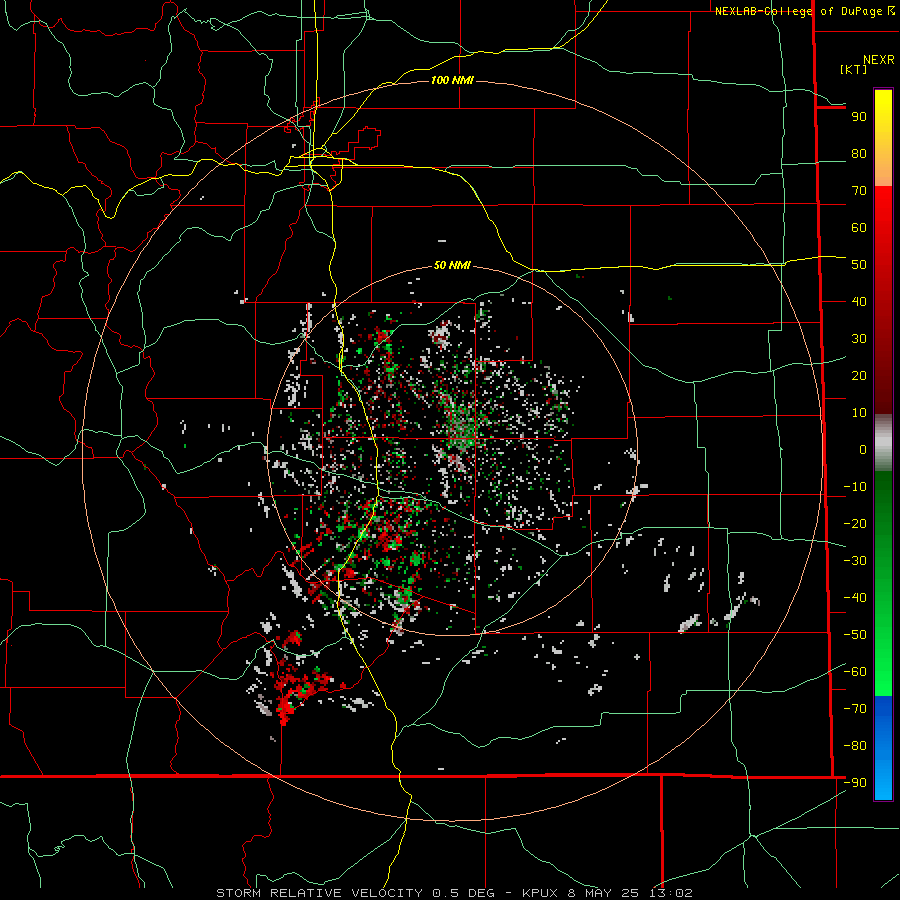Click the -80 knot scale value
Screen dimensions: 900x900
coord(855,746)
